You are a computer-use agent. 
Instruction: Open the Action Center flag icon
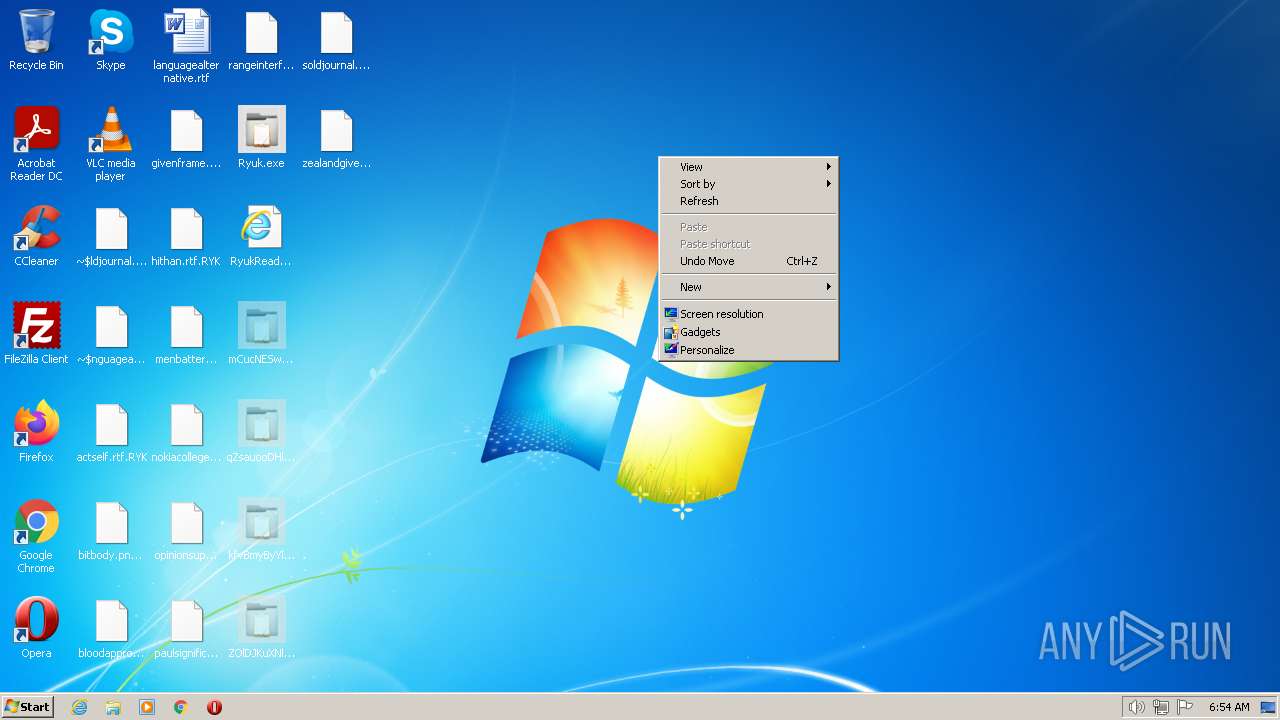(x=1186, y=707)
